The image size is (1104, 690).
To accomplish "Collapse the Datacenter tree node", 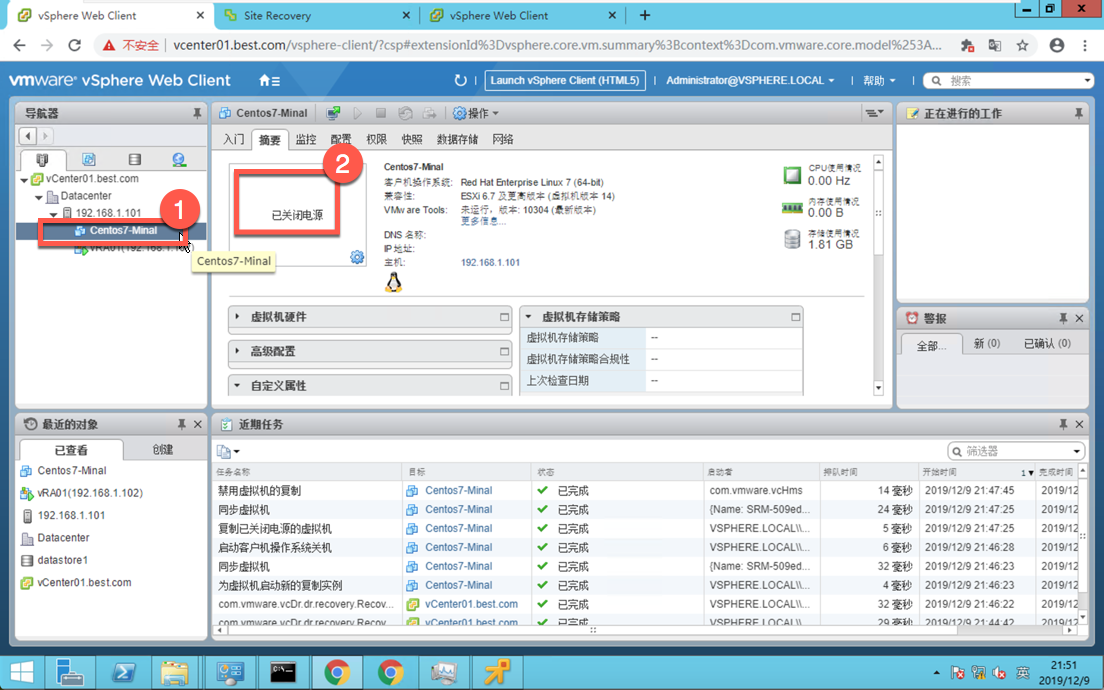I will click(39, 197).
